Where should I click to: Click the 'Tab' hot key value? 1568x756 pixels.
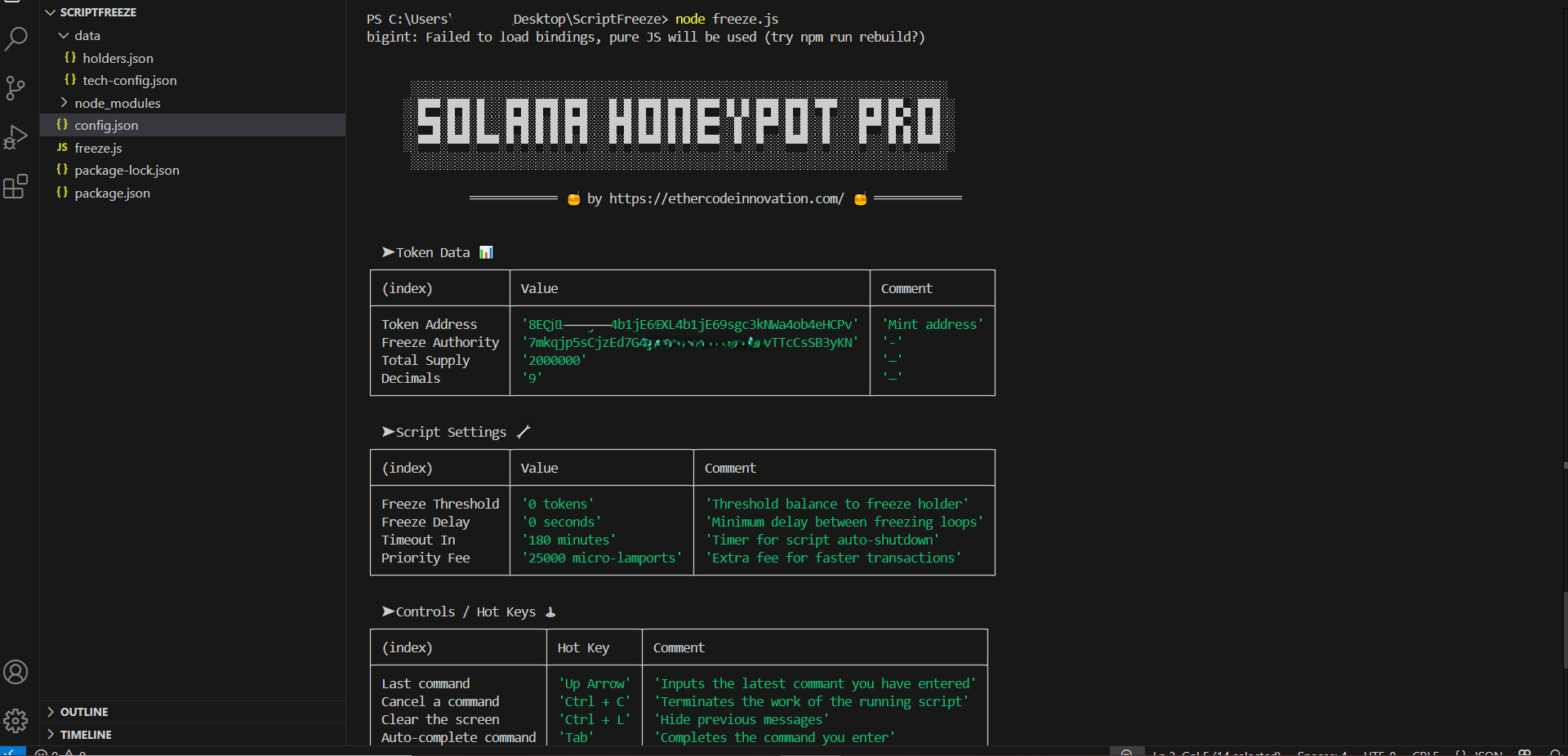(576, 737)
